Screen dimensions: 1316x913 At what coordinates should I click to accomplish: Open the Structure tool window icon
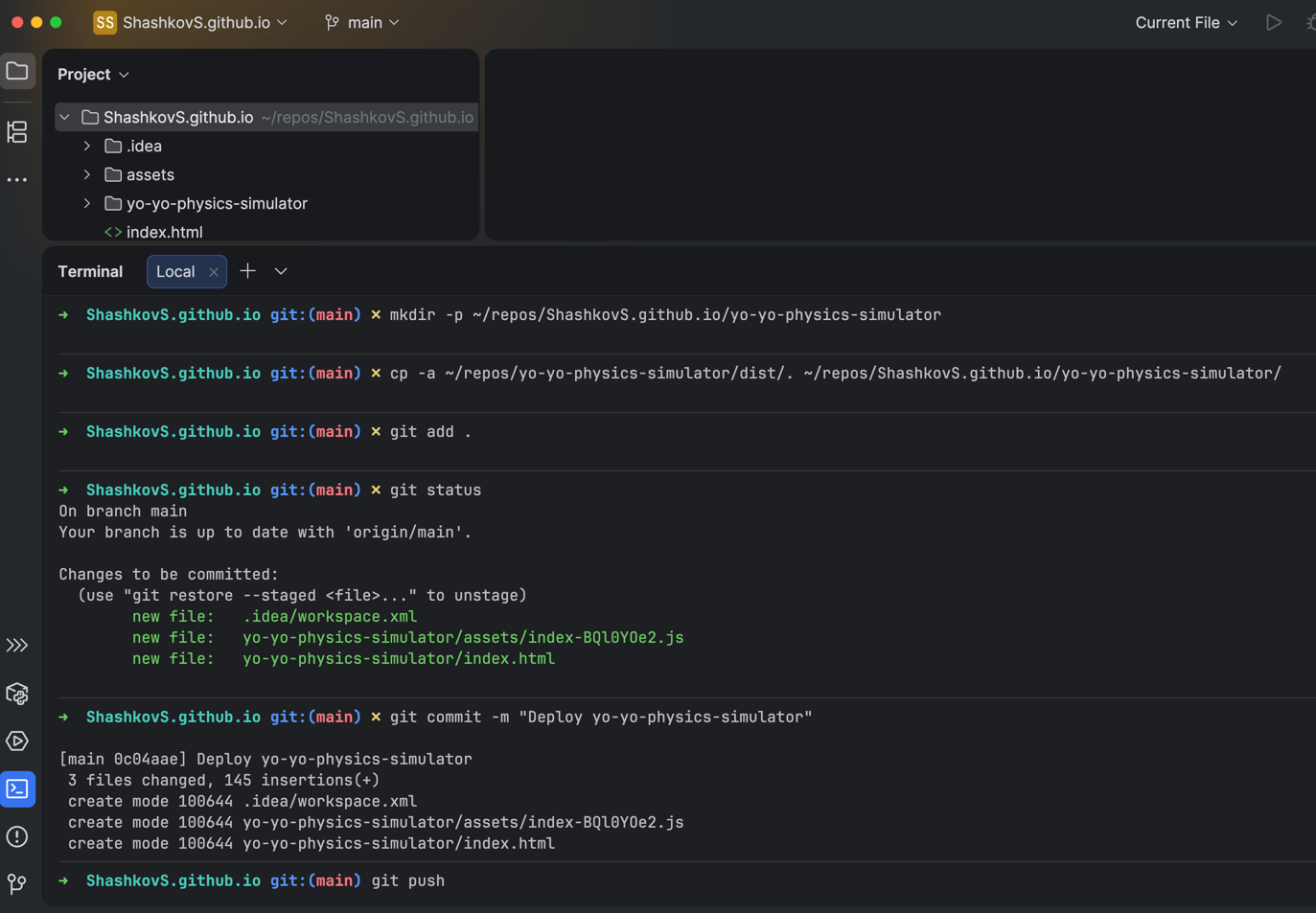click(x=17, y=132)
